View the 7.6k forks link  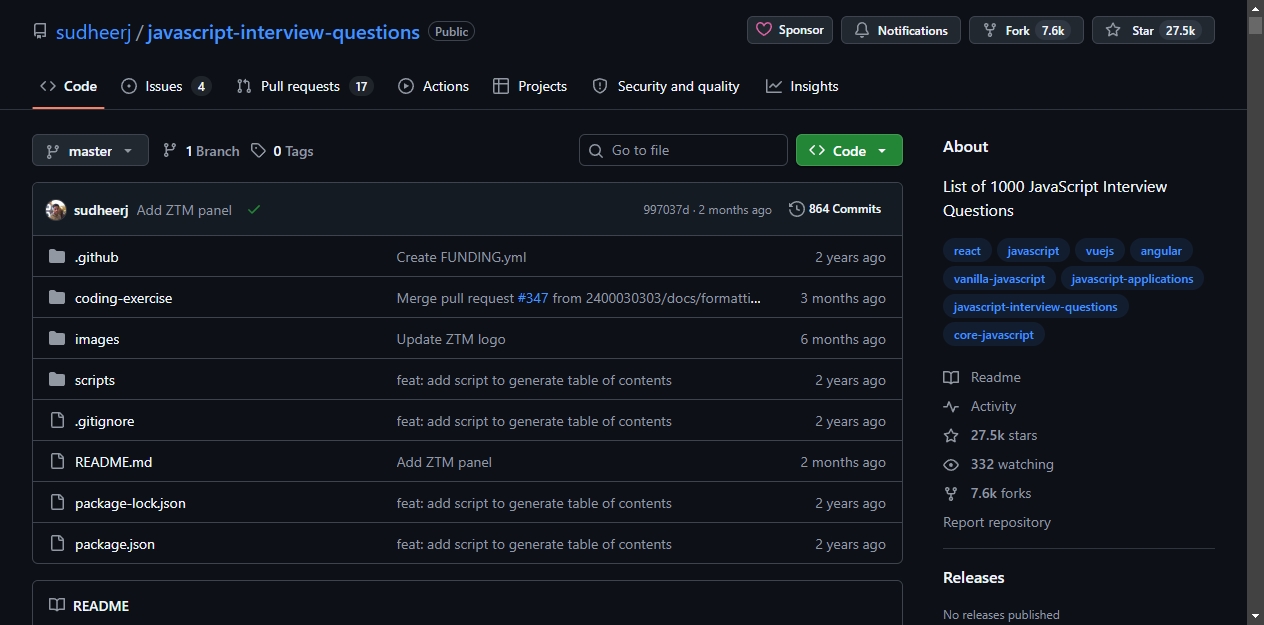[987, 493]
